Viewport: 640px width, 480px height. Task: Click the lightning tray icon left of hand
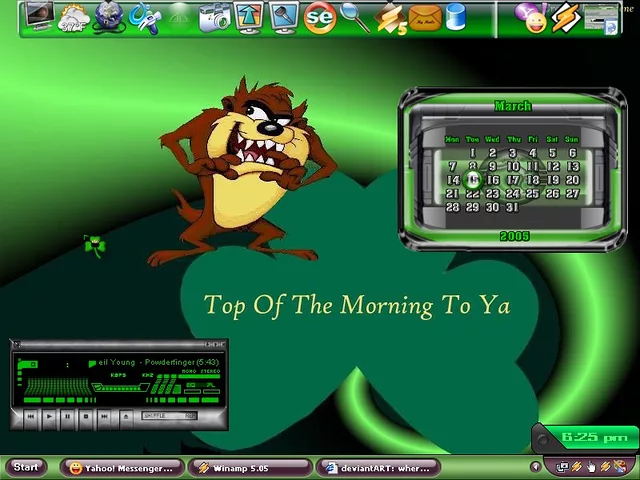(x=577, y=467)
